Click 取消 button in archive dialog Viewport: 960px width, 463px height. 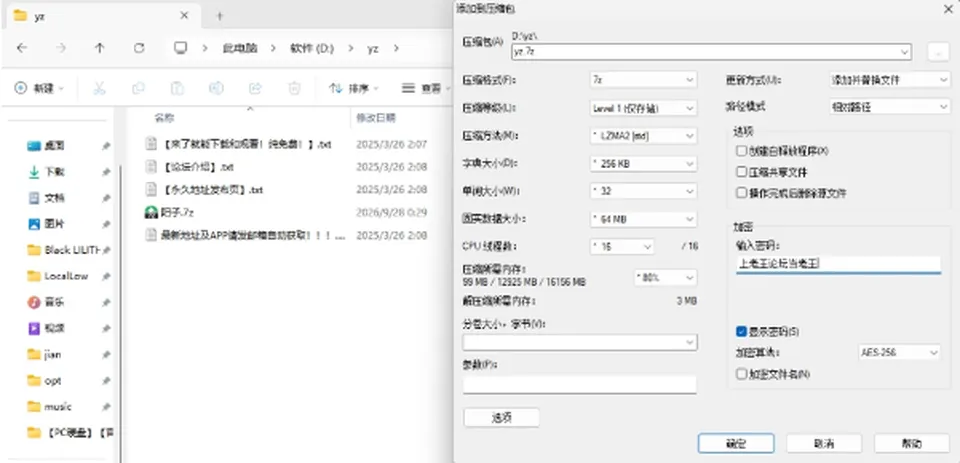pos(824,443)
